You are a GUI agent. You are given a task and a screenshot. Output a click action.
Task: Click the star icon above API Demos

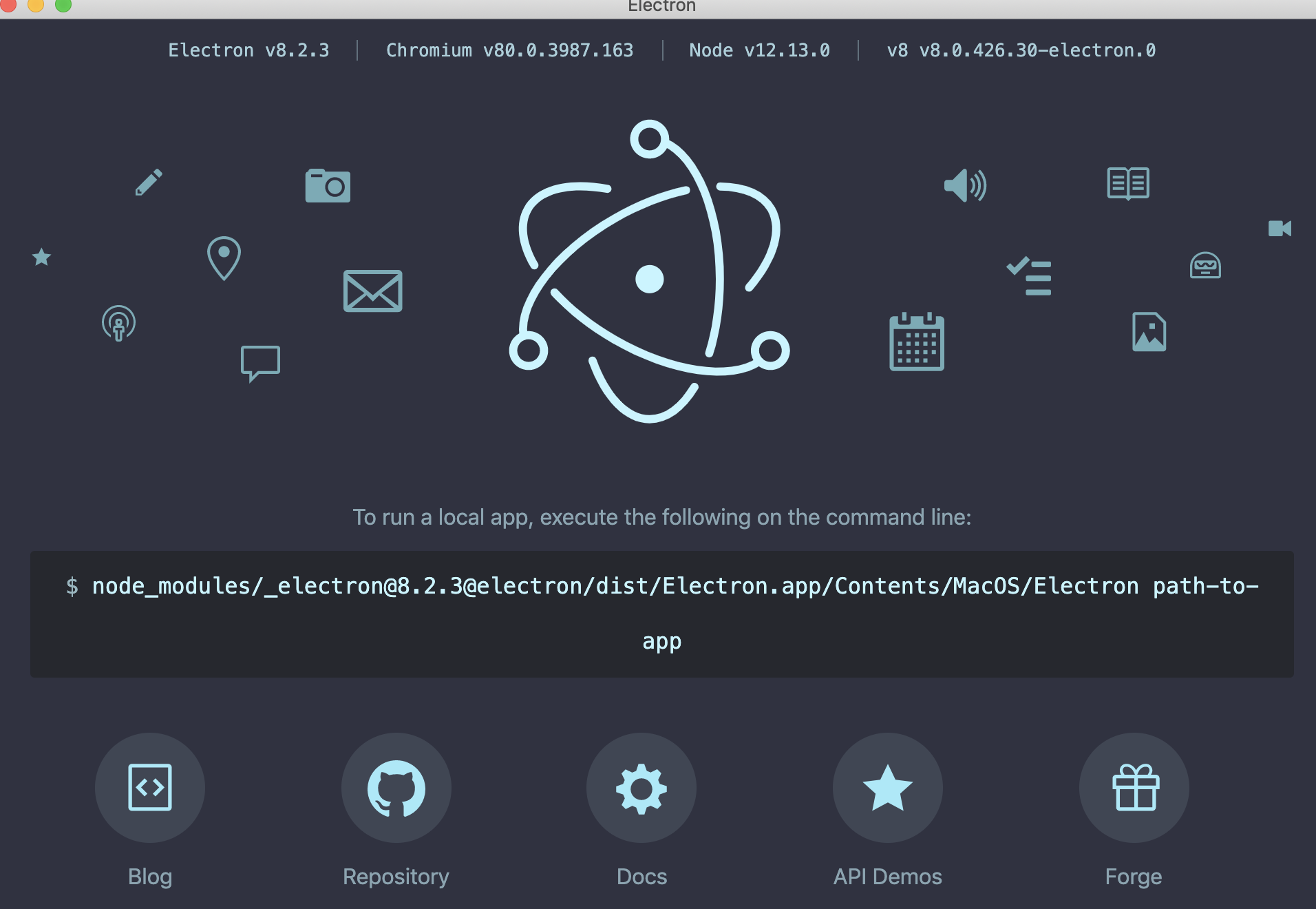pyautogui.click(x=887, y=788)
